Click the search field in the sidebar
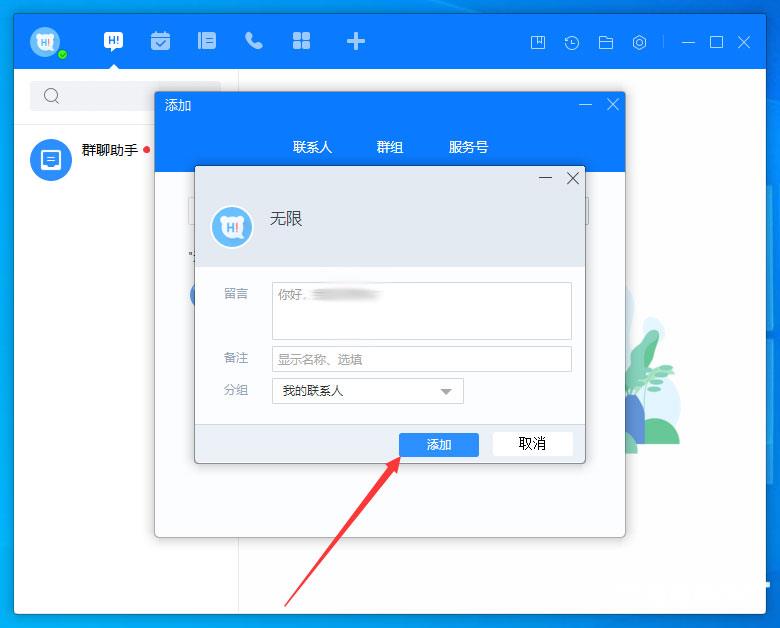This screenshot has height=628, width=780. 125,96
